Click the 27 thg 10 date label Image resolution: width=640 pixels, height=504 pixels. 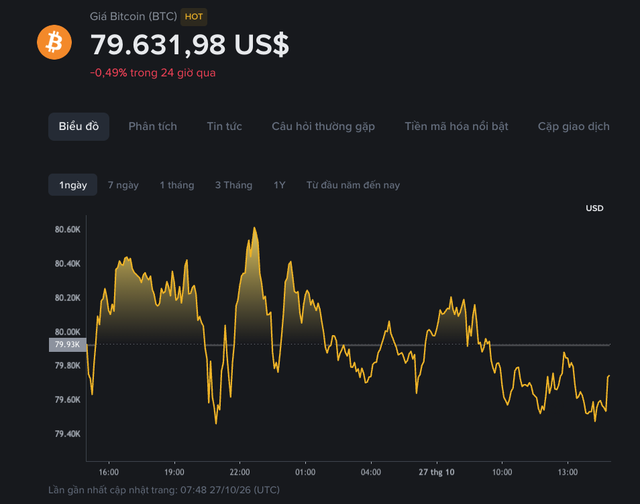pyautogui.click(x=436, y=472)
